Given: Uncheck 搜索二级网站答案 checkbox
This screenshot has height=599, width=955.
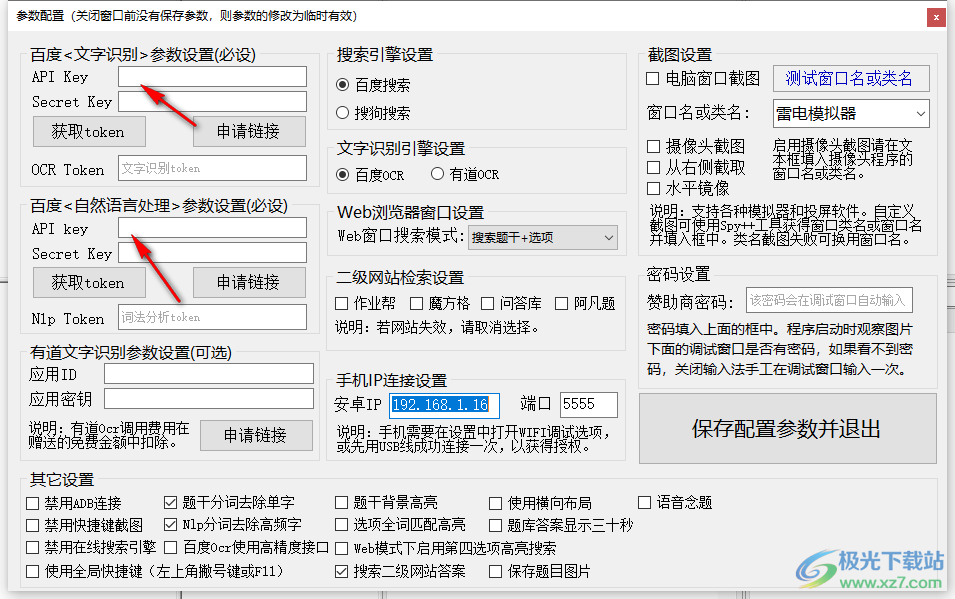Looking at the screenshot, I should click(342, 572).
